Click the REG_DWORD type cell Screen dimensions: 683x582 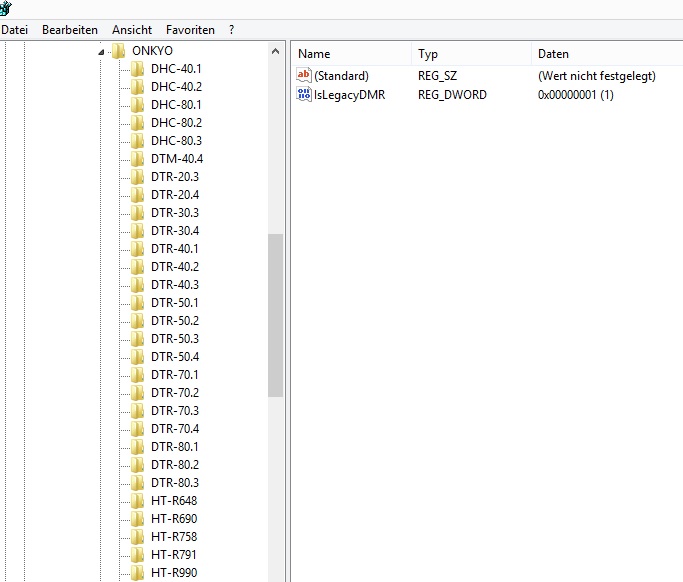pyautogui.click(x=452, y=95)
